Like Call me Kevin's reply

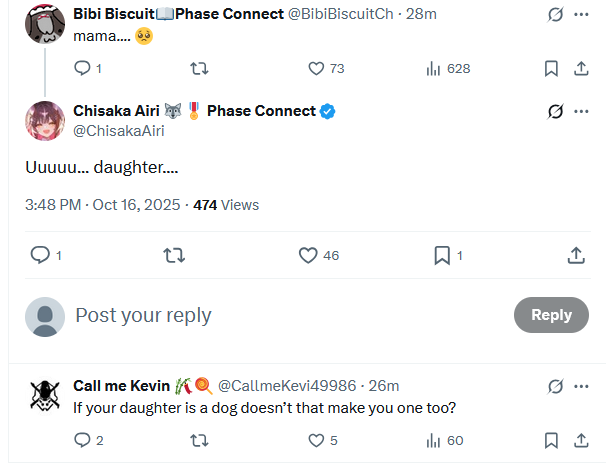[316, 440]
